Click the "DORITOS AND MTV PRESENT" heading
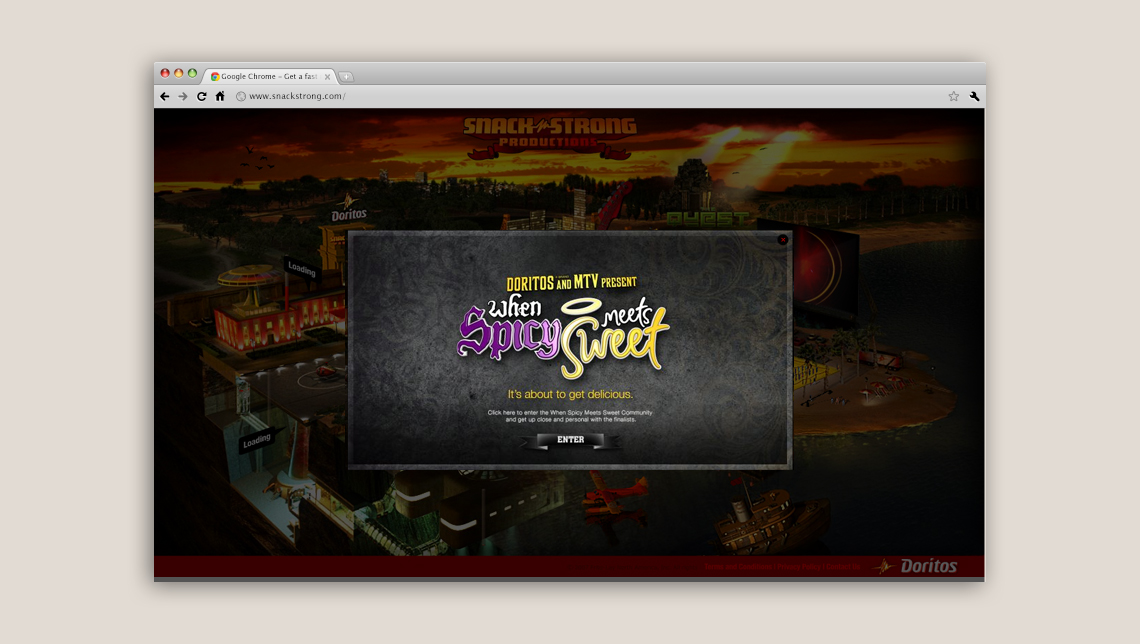Screen dimensions: 1140x644 pos(571,283)
